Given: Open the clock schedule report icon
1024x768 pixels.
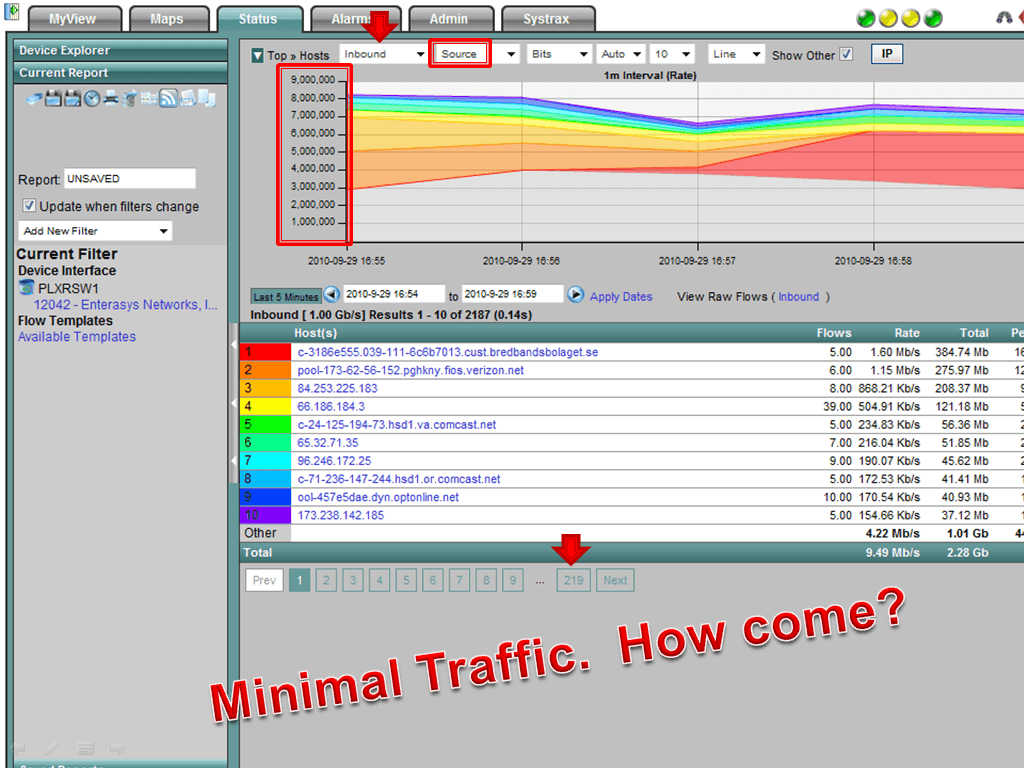Looking at the screenshot, I should pyautogui.click(x=92, y=99).
